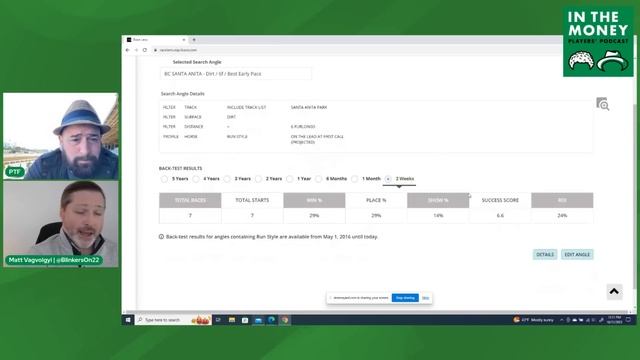640x360 pixels.
Task: Click the active browser tab
Action: (157, 40)
